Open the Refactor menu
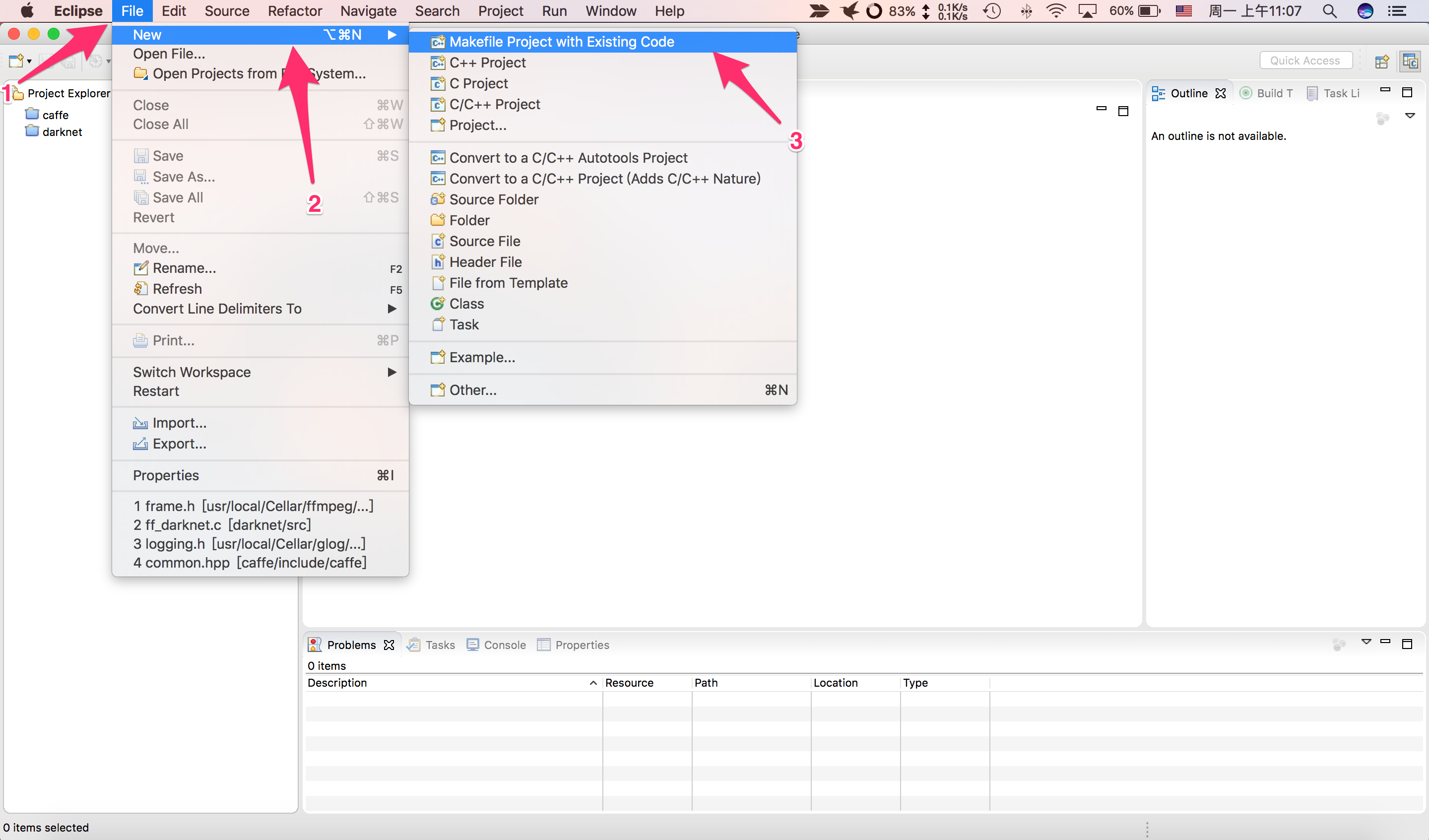Image resolution: width=1429 pixels, height=840 pixels. tap(295, 11)
